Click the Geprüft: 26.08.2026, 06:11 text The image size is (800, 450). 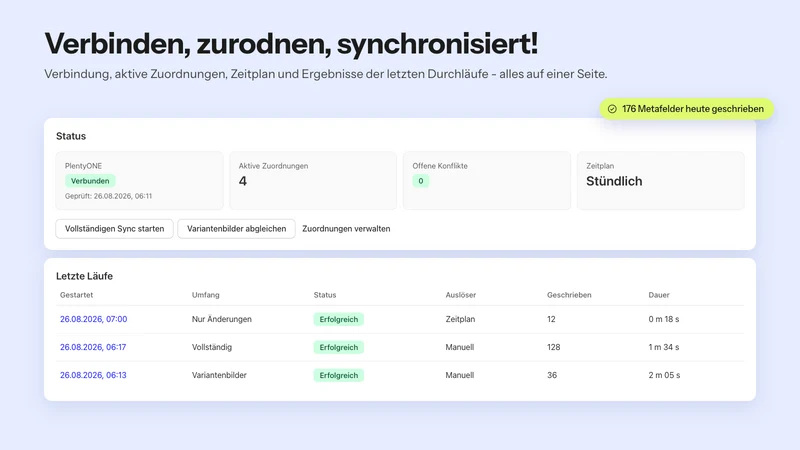108,196
